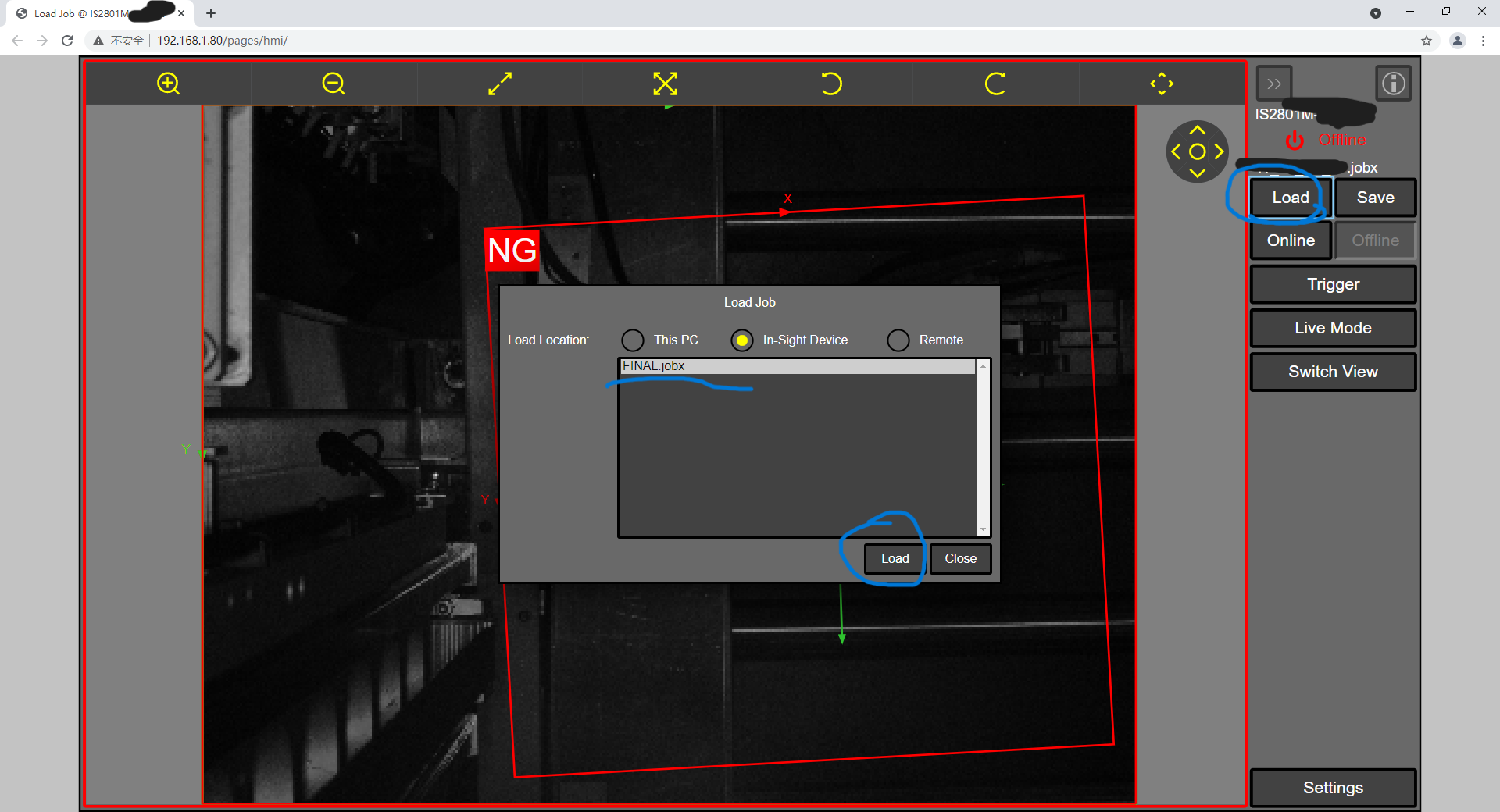Image resolution: width=1500 pixels, height=812 pixels.
Task: Open the browser profile icon
Action: [1458, 41]
